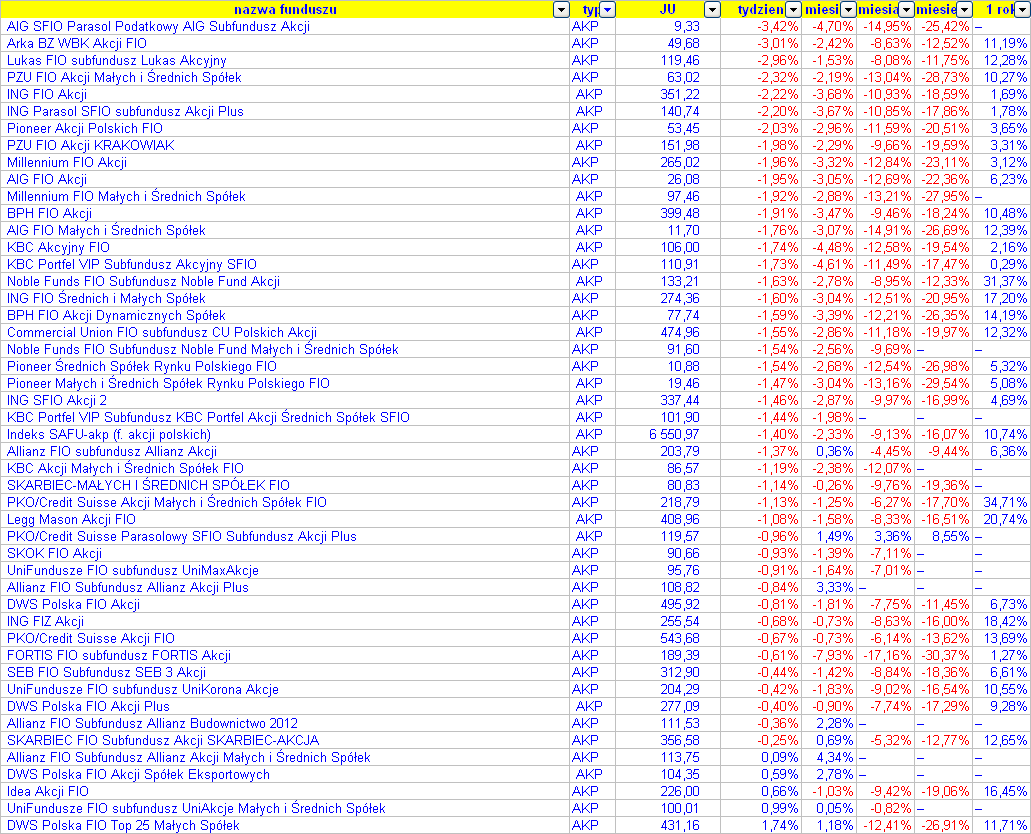The width and height of the screenshot is (1031, 834).
Task: Click 'PZU FIO Akcji KRAKOWIAK' fund name
Action: pos(91,145)
